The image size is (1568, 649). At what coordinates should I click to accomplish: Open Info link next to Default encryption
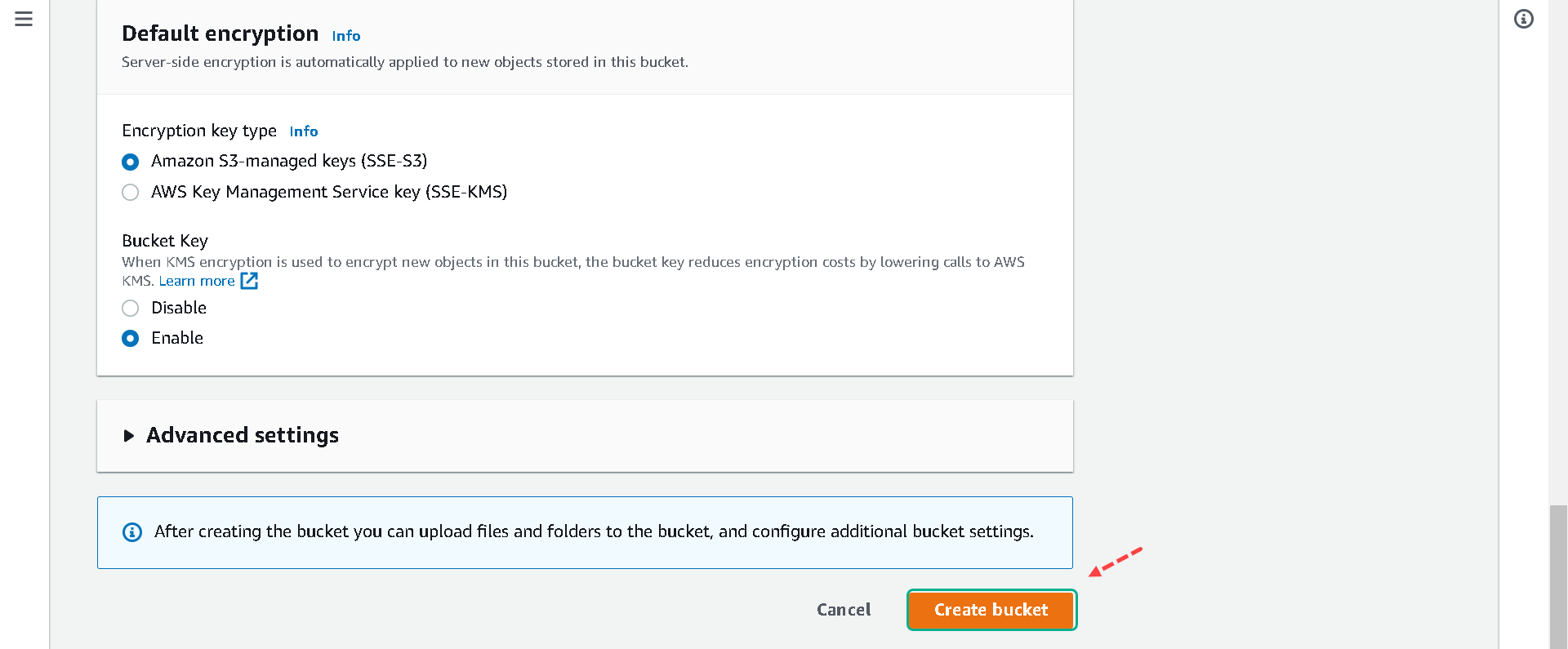click(x=346, y=36)
